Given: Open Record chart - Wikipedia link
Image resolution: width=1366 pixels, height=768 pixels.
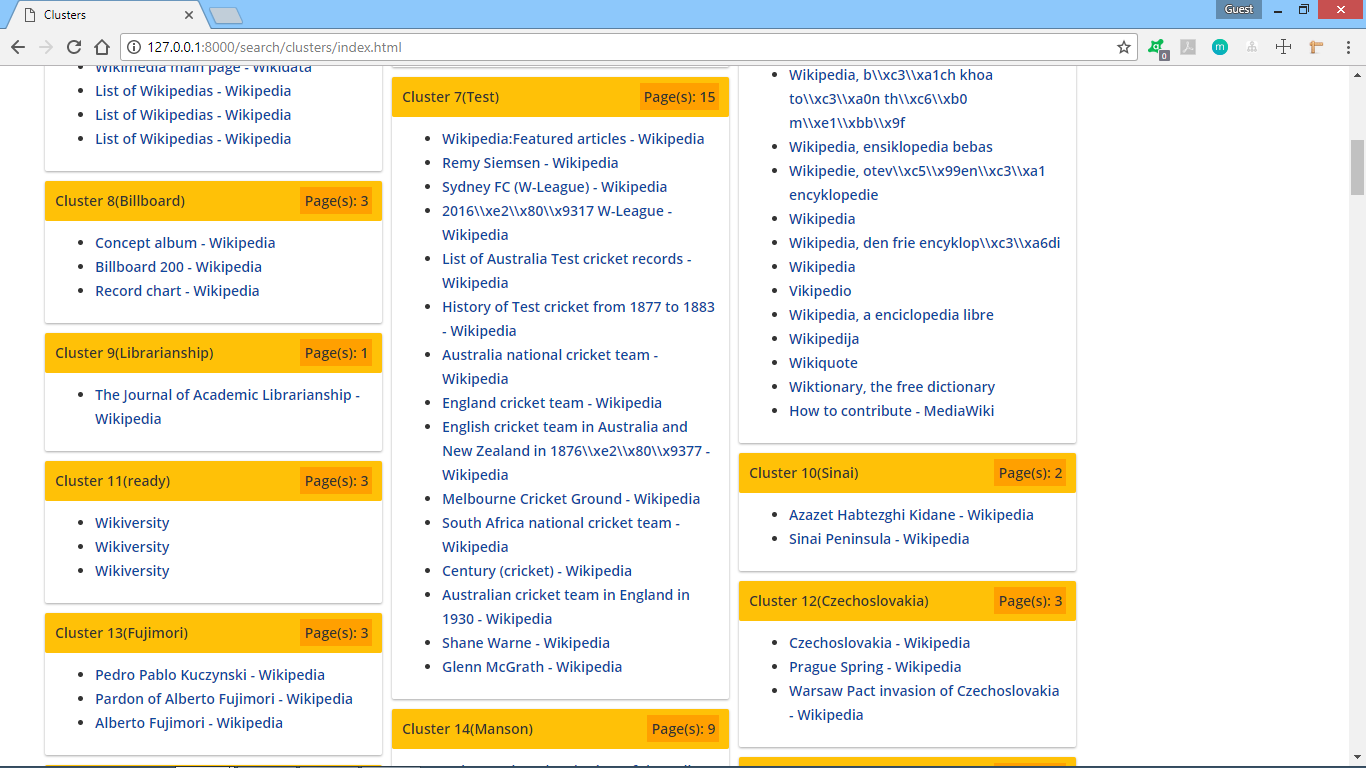Looking at the screenshot, I should point(177,291).
